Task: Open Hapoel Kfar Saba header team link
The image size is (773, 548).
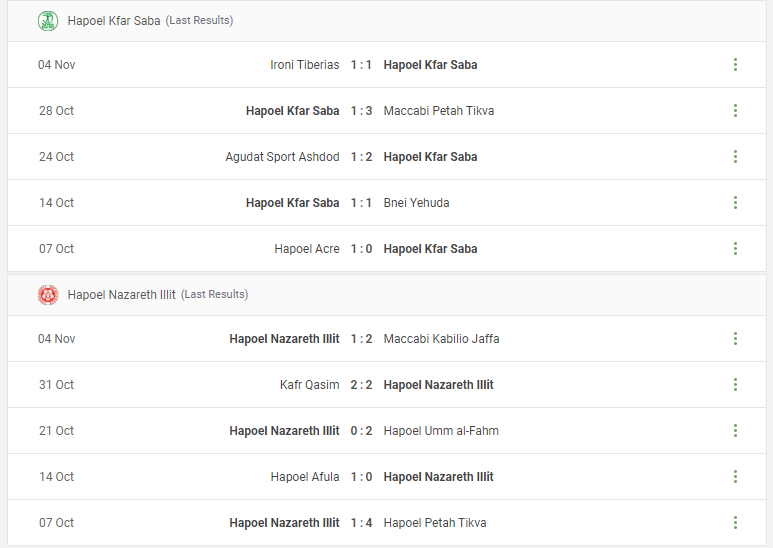Action: click(114, 21)
